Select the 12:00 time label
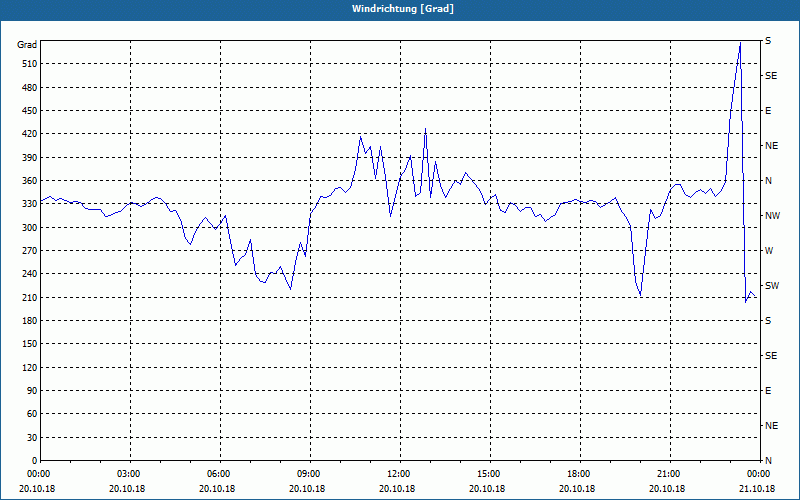The width and height of the screenshot is (800, 500). (x=400, y=473)
